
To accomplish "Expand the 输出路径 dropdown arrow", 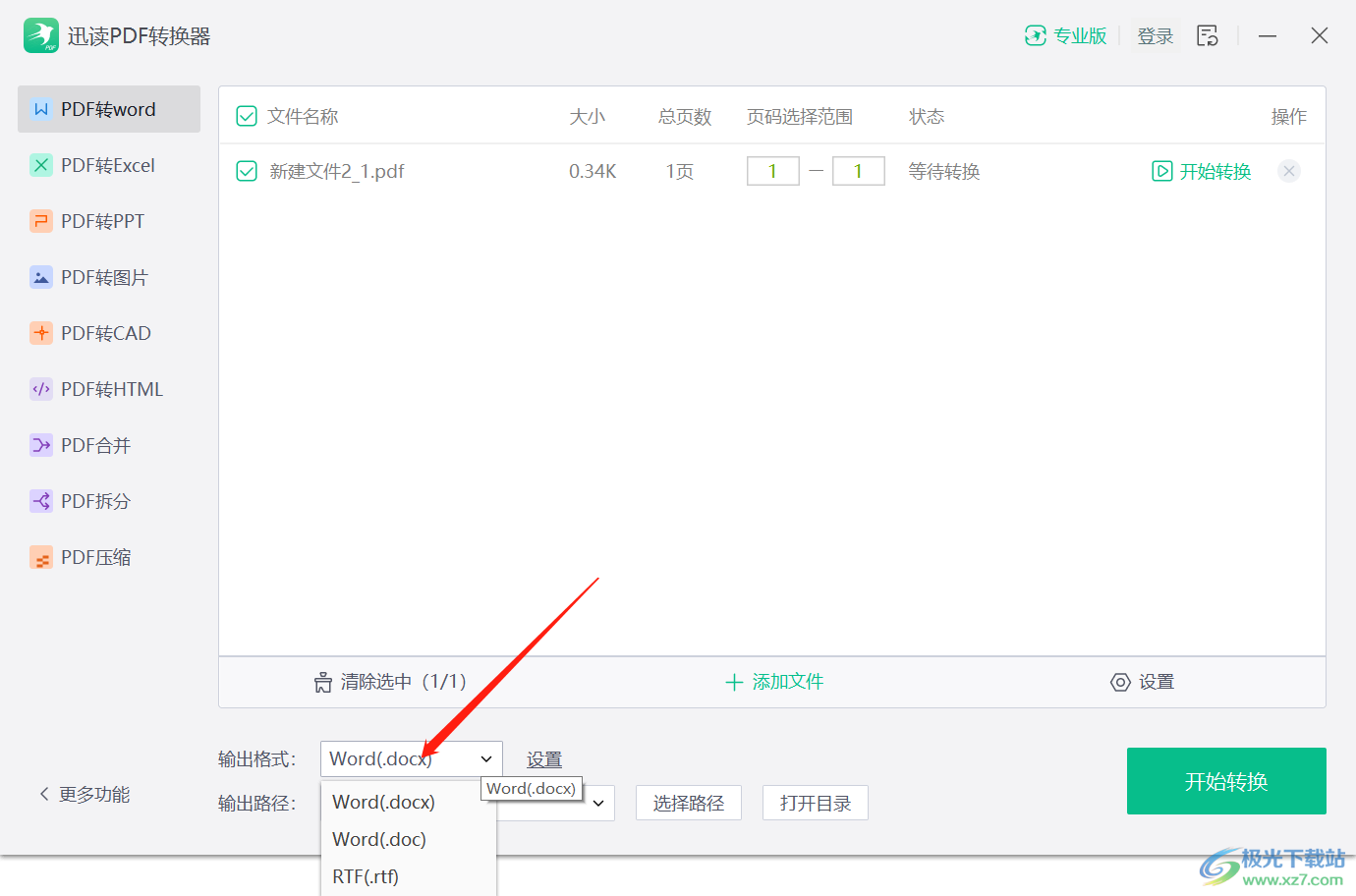I will [x=598, y=803].
